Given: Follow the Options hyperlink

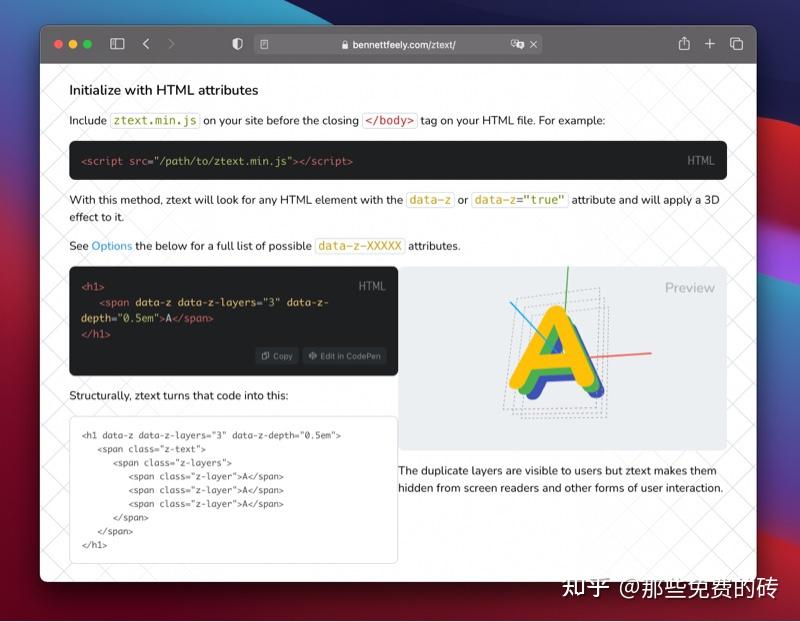Looking at the screenshot, I should (111, 245).
